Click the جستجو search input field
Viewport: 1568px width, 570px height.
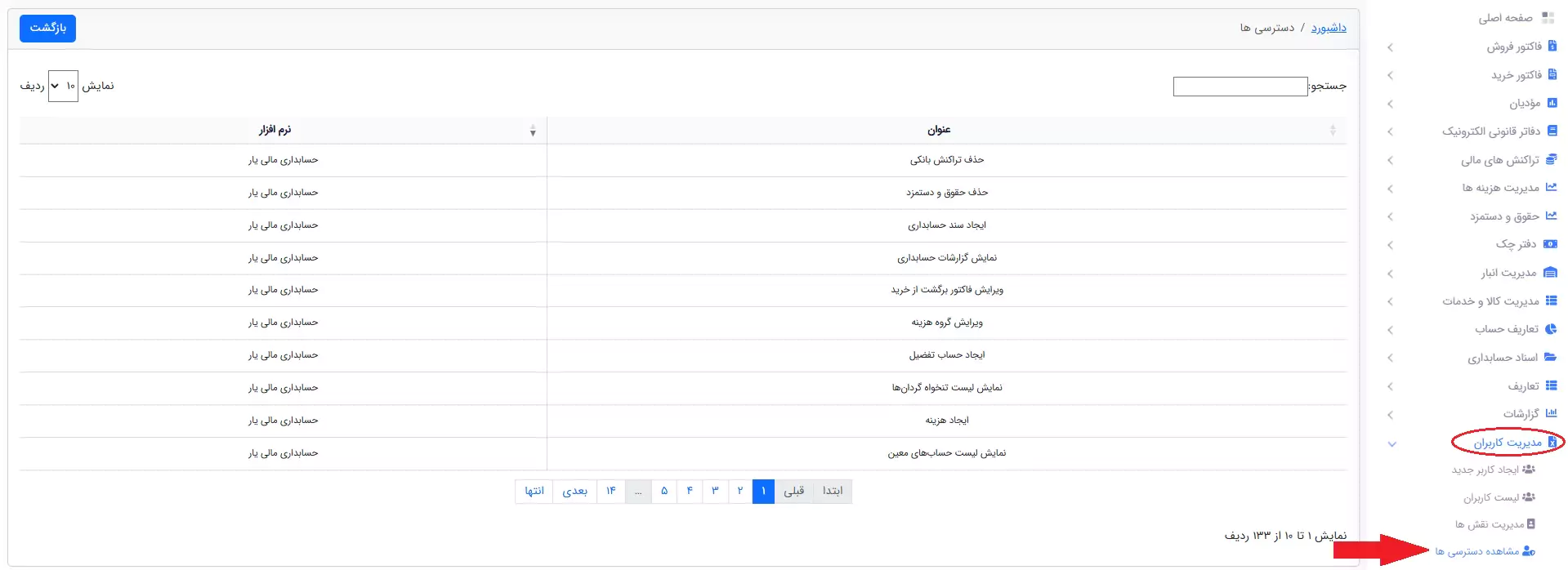pyautogui.click(x=1240, y=87)
